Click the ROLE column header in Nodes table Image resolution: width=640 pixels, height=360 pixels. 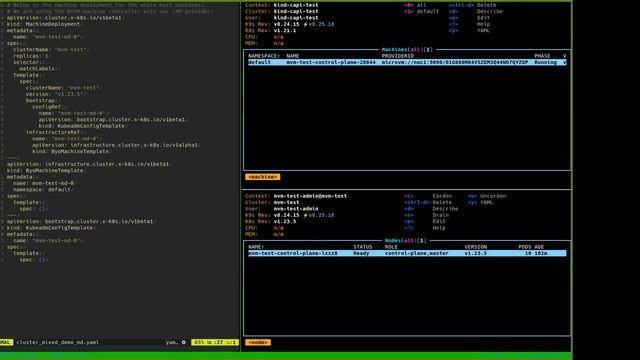point(391,247)
